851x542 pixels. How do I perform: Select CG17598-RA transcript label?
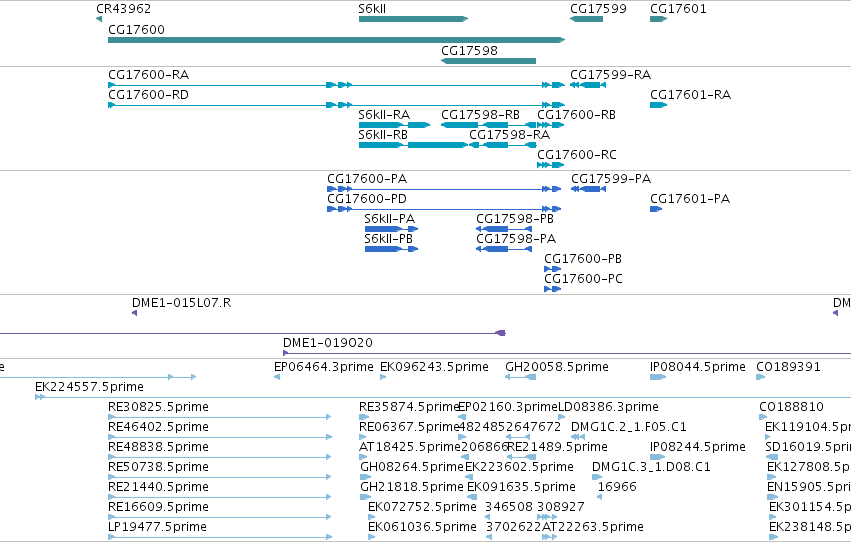[x=510, y=135]
